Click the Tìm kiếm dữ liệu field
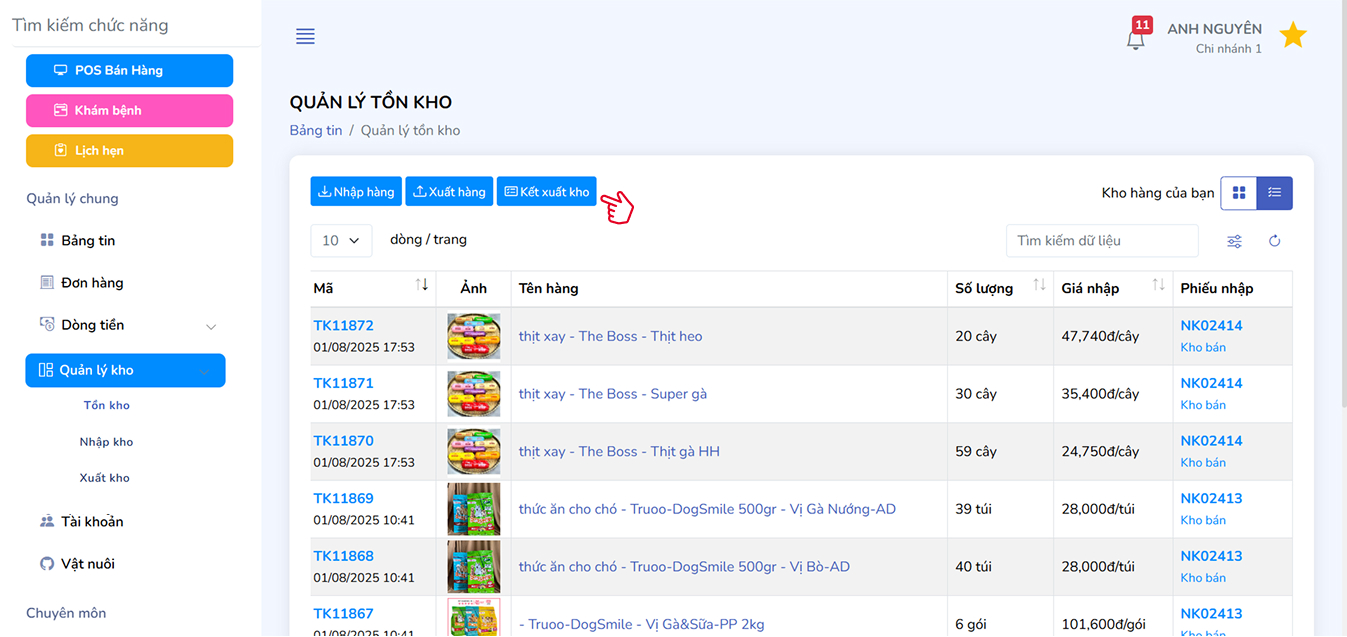Viewport: 1347px width, 637px height. [x=1101, y=241]
